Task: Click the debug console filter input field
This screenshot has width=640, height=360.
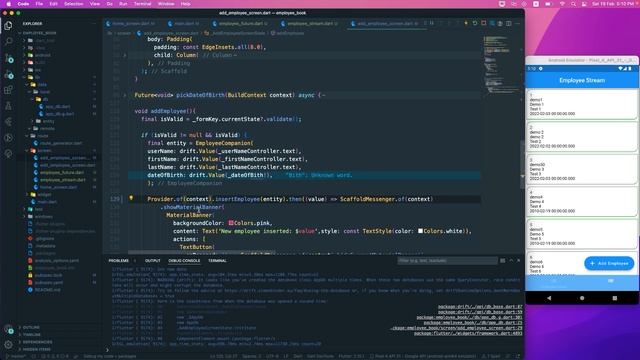Action: pos(447,260)
